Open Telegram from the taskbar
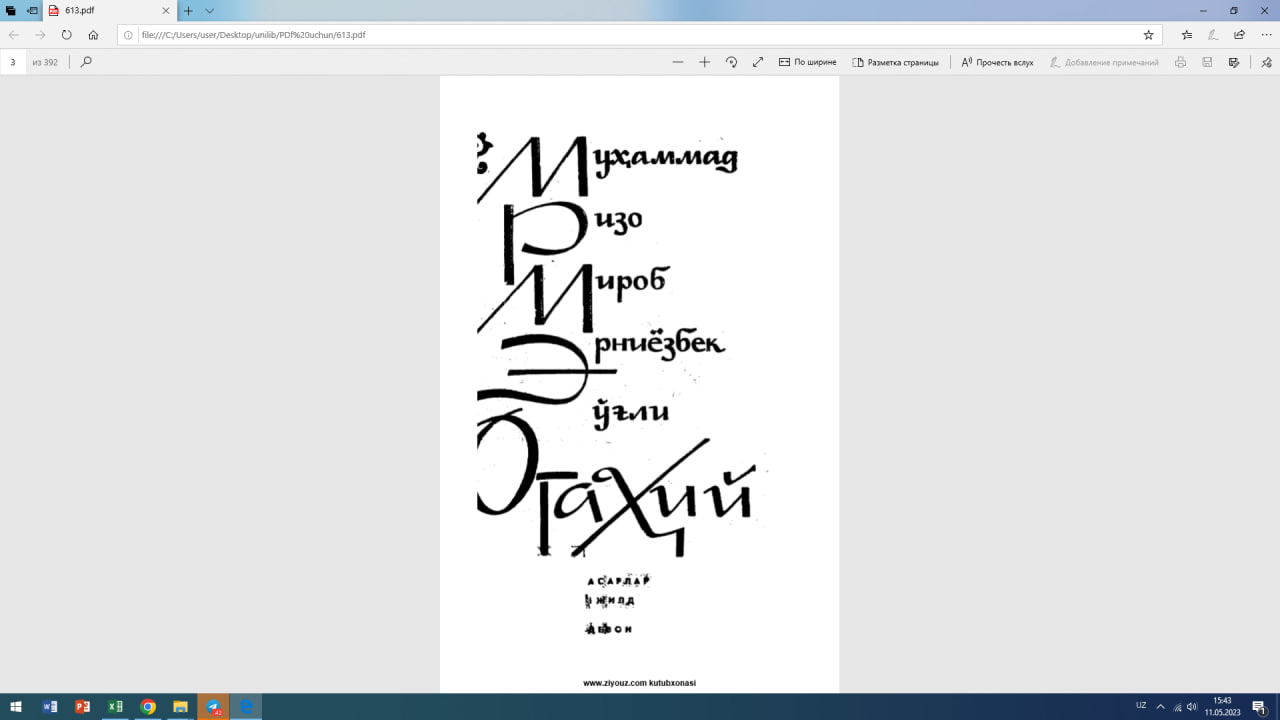Screen dimensions: 1280x720 click(213, 707)
